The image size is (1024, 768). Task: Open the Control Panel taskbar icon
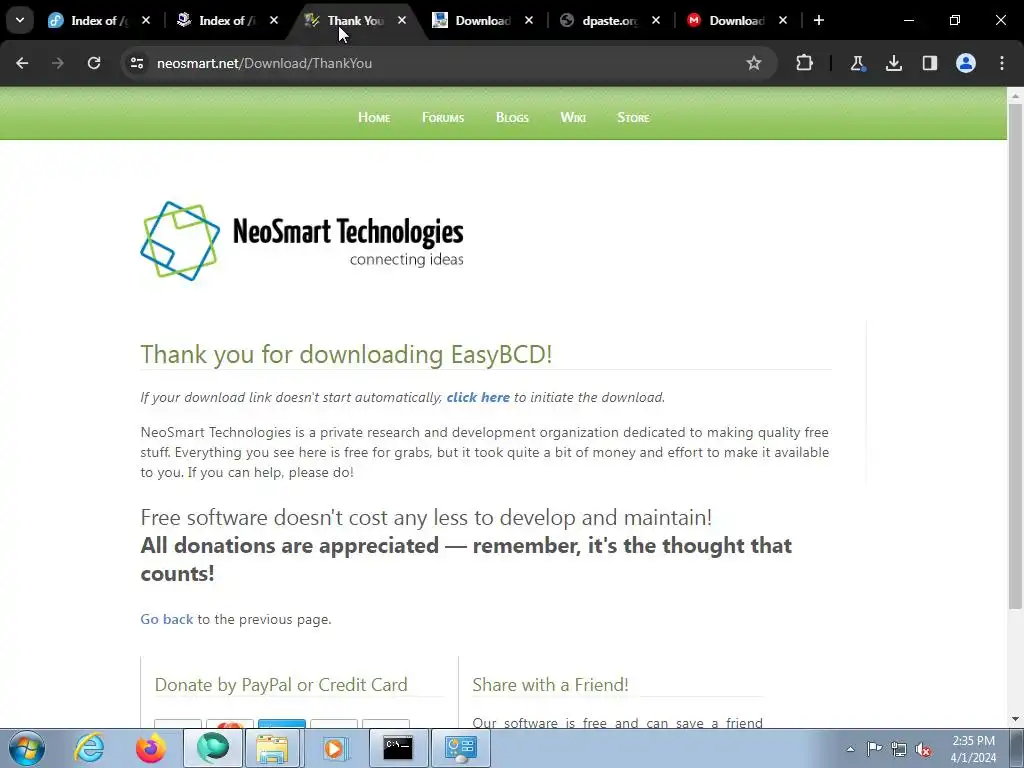click(461, 748)
